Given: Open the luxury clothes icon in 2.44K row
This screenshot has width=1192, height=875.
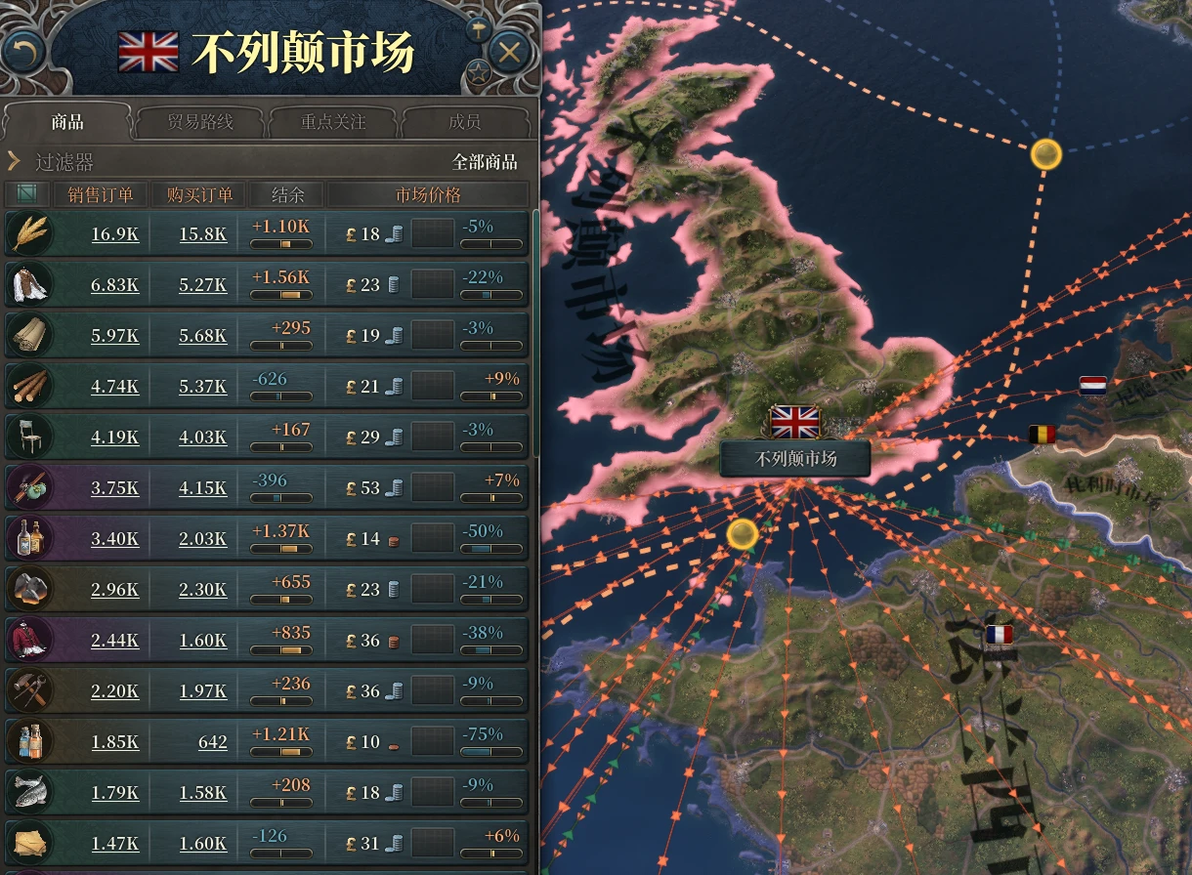Looking at the screenshot, I should pyautogui.click(x=30, y=640).
